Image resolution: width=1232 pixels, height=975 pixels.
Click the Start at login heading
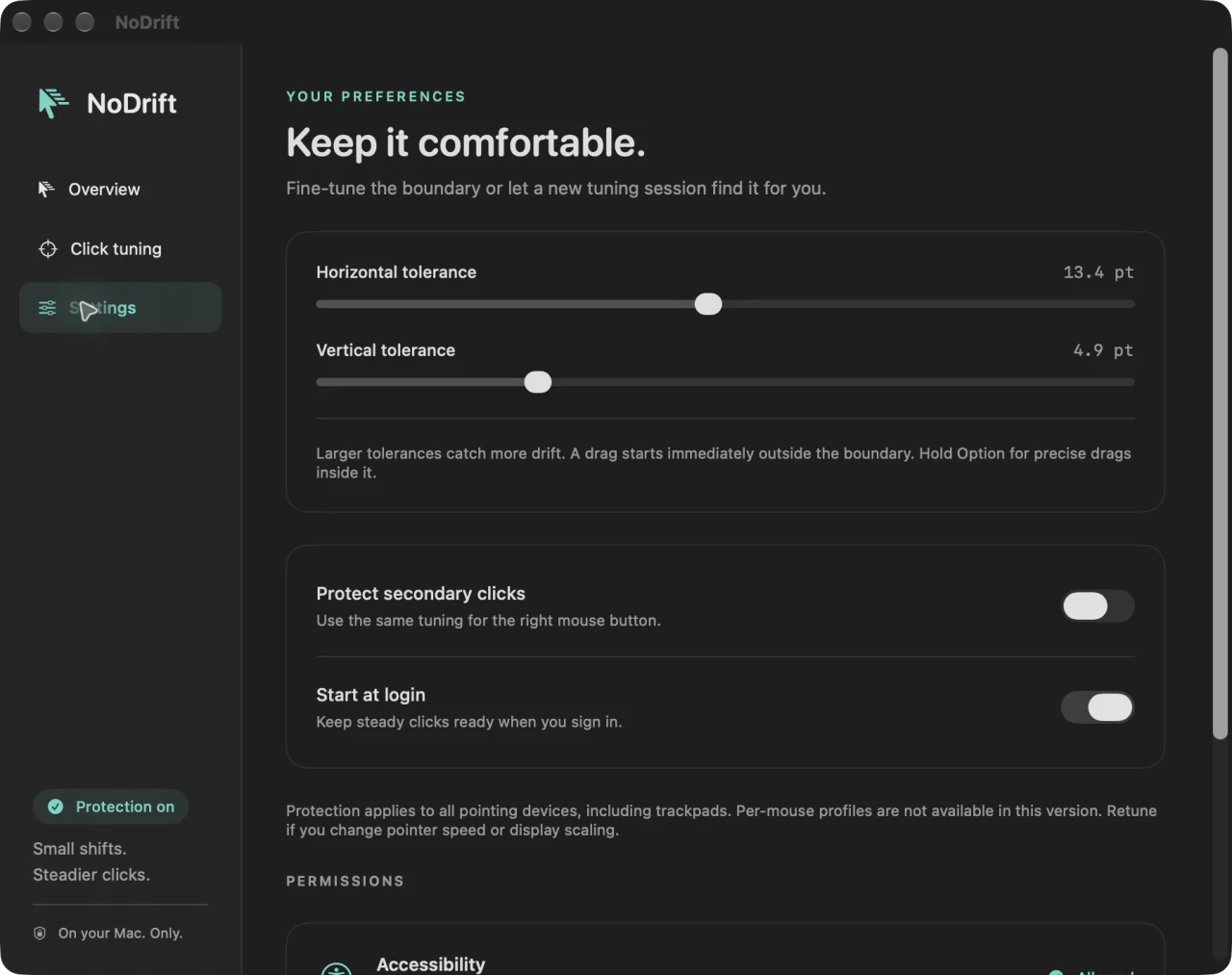(371, 695)
